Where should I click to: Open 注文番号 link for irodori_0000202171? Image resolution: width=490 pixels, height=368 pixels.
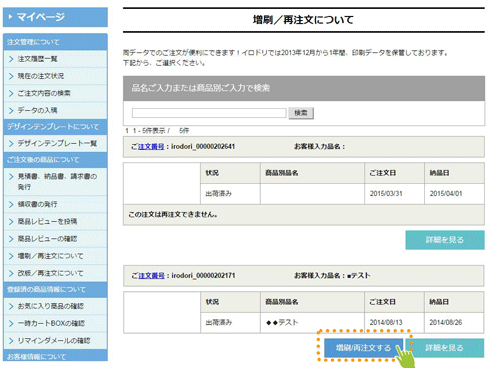pos(151,276)
